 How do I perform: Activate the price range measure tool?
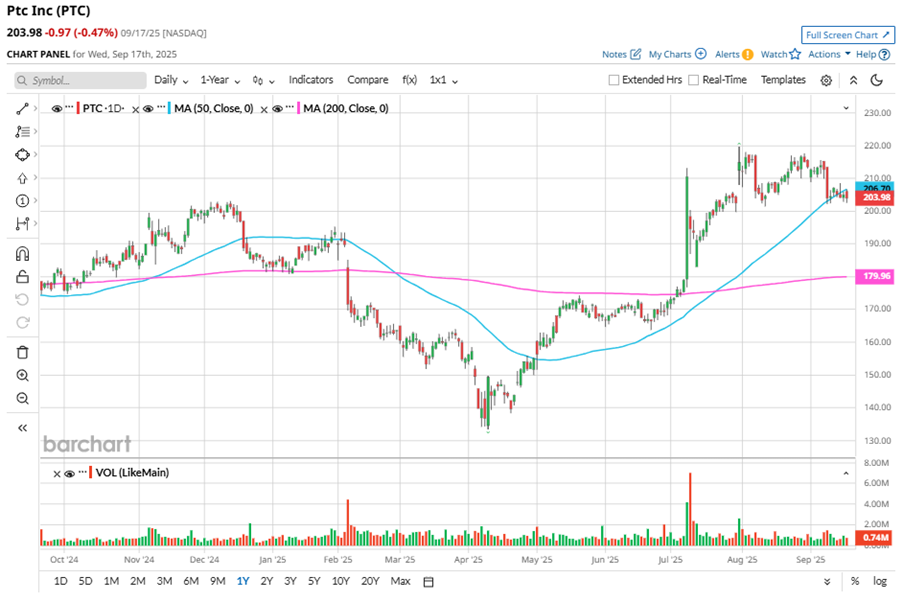pyautogui.click(x=22, y=223)
